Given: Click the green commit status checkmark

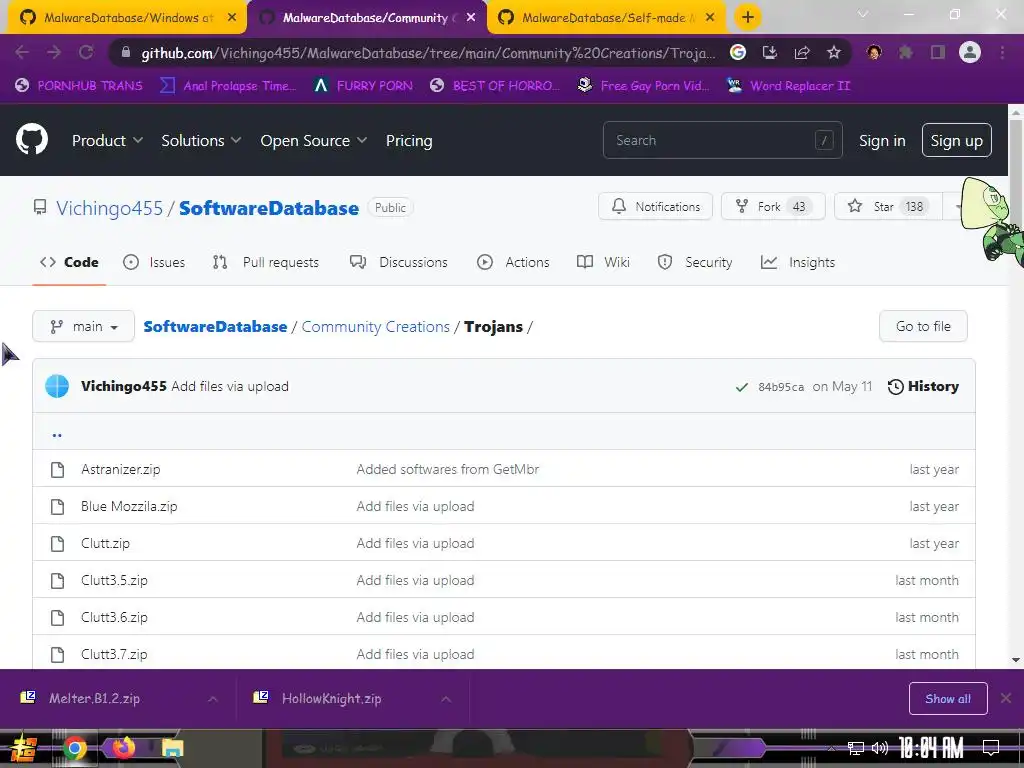Looking at the screenshot, I should click(742, 387).
